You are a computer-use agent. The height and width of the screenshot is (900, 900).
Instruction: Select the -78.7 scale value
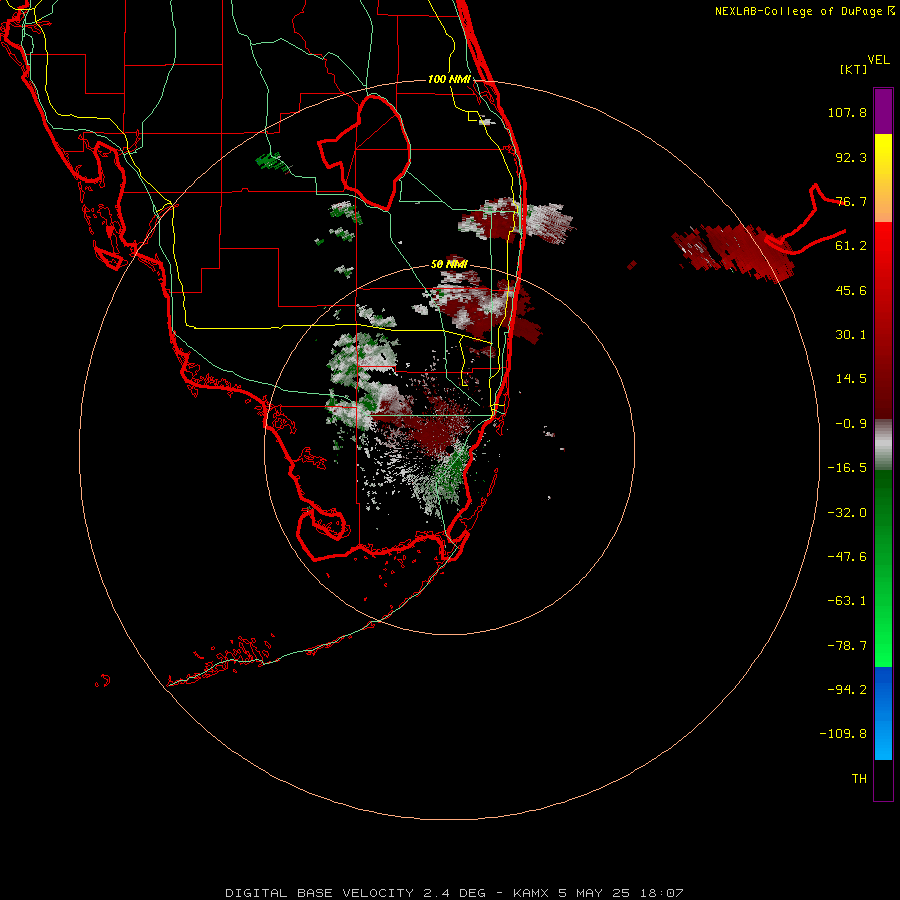point(847,646)
